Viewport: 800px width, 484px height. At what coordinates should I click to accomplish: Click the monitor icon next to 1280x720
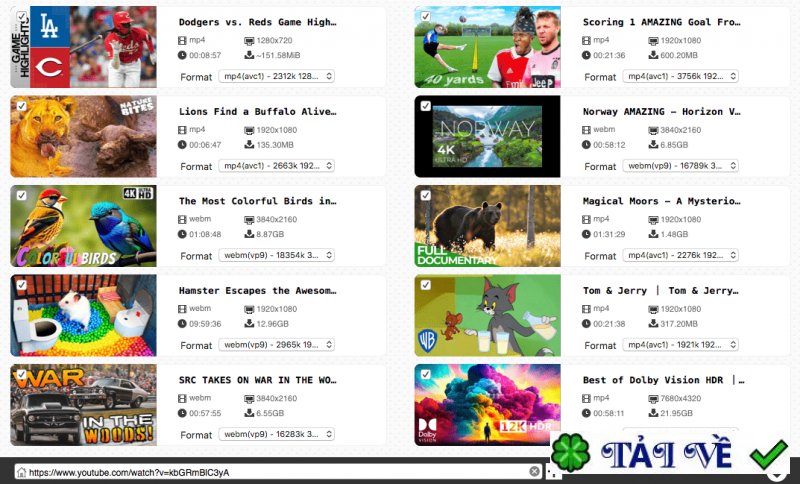[x=249, y=41]
